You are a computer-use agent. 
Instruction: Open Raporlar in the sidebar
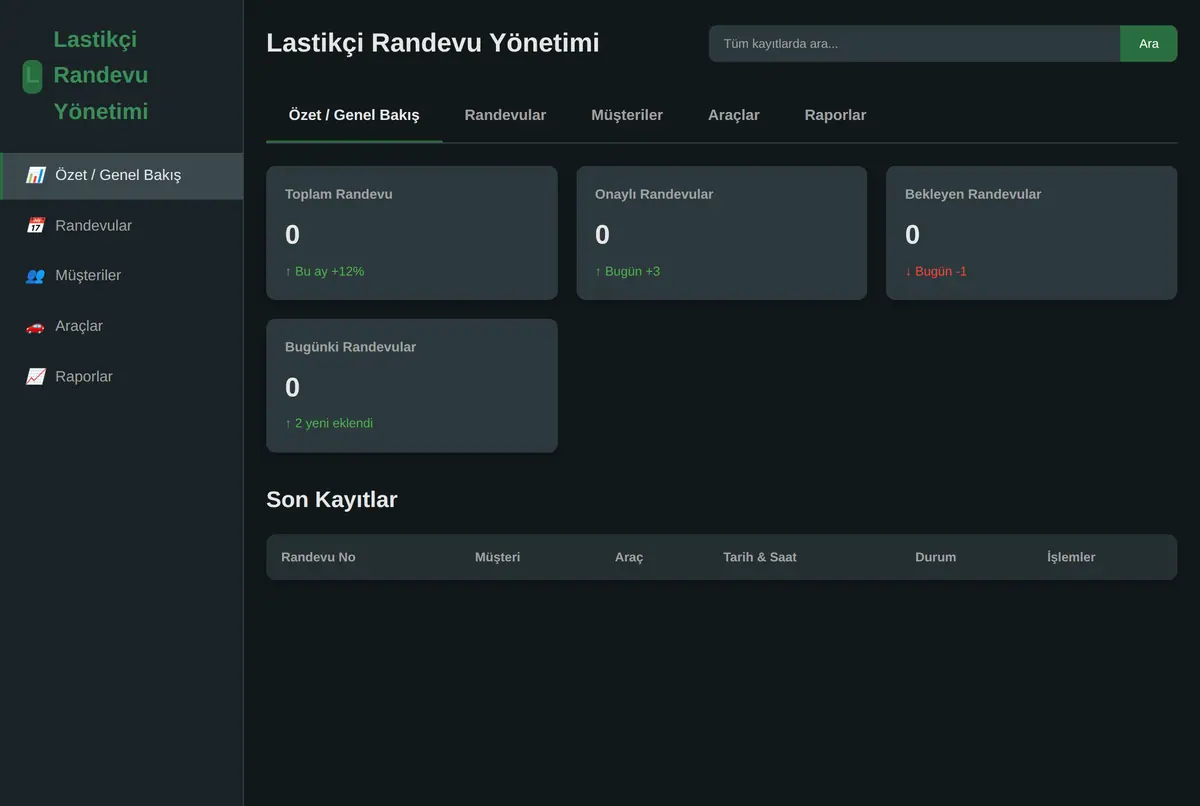121,377
